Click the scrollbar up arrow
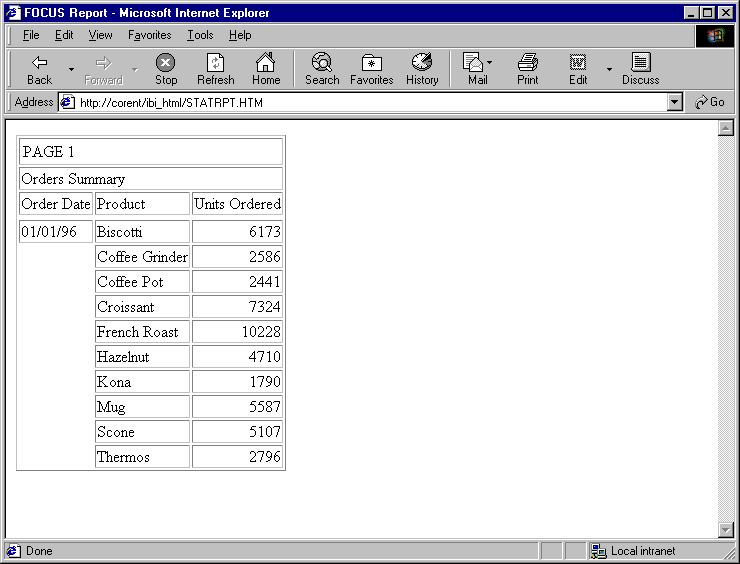This screenshot has height=564, width=740. 725,128
